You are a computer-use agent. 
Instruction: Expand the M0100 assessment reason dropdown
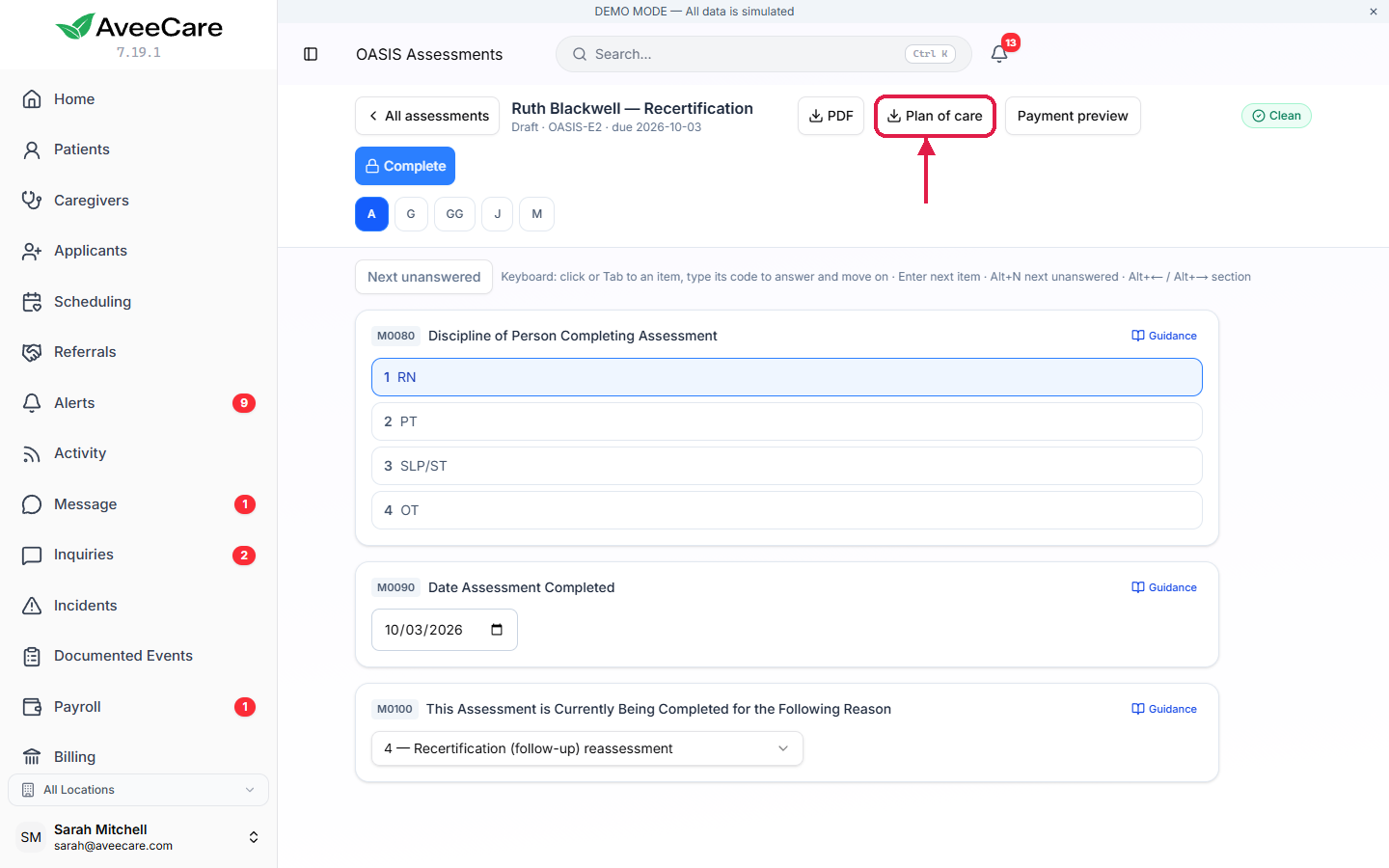[587, 748]
